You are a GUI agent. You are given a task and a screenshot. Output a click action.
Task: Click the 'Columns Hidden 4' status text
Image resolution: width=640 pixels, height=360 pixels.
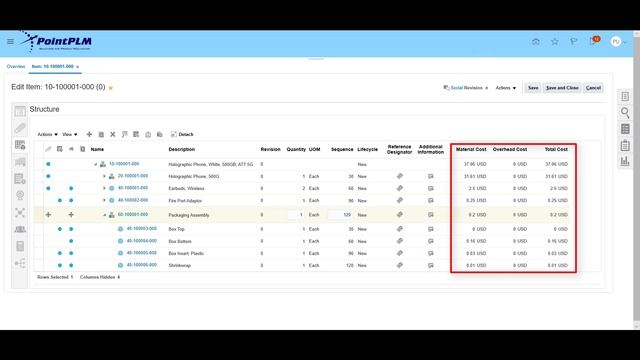[x=100, y=277]
